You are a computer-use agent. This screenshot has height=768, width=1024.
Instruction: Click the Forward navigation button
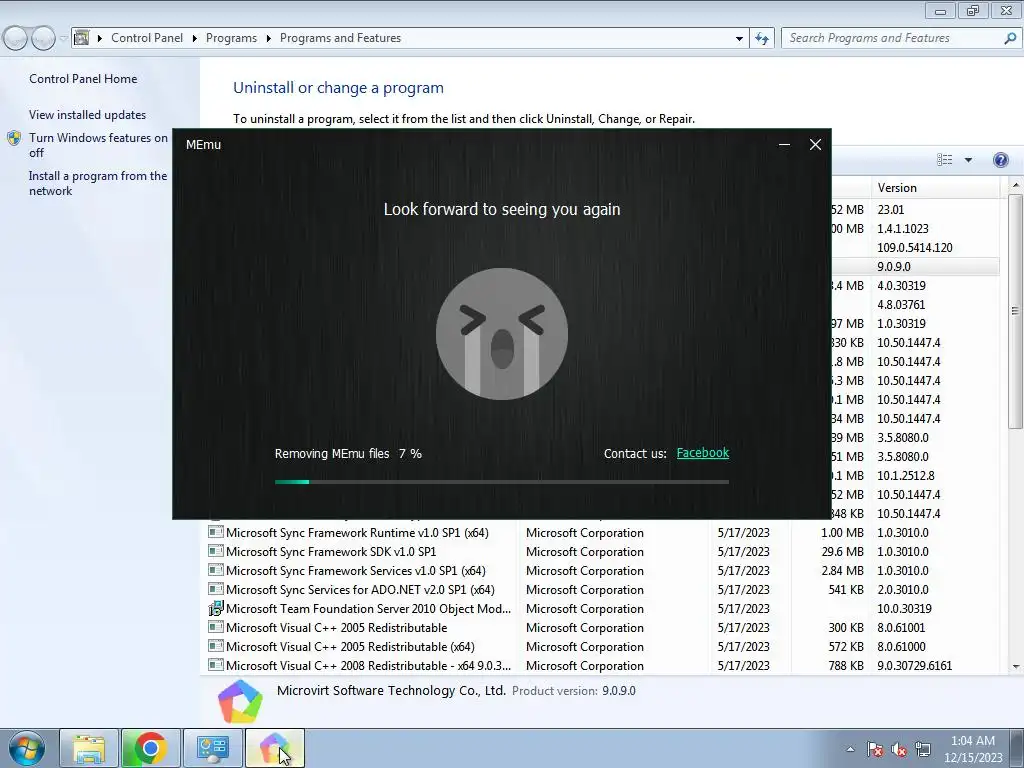(43, 39)
